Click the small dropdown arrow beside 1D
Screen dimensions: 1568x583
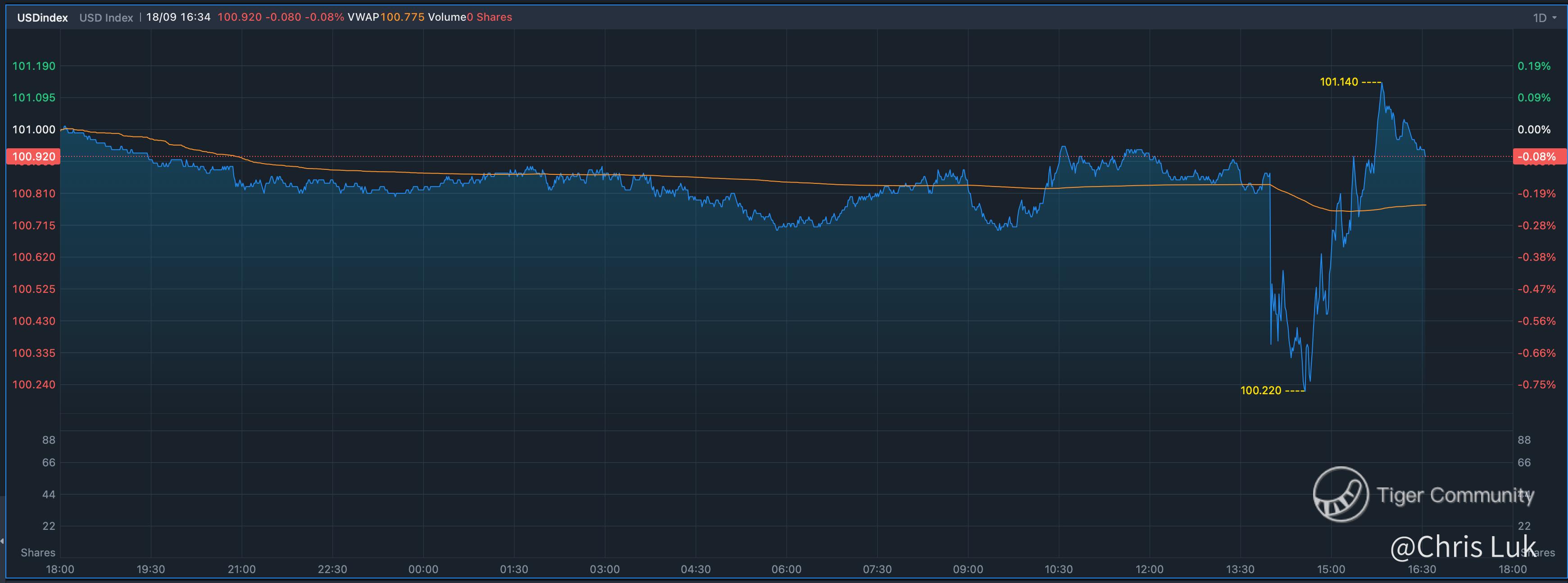click(1554, 18)
